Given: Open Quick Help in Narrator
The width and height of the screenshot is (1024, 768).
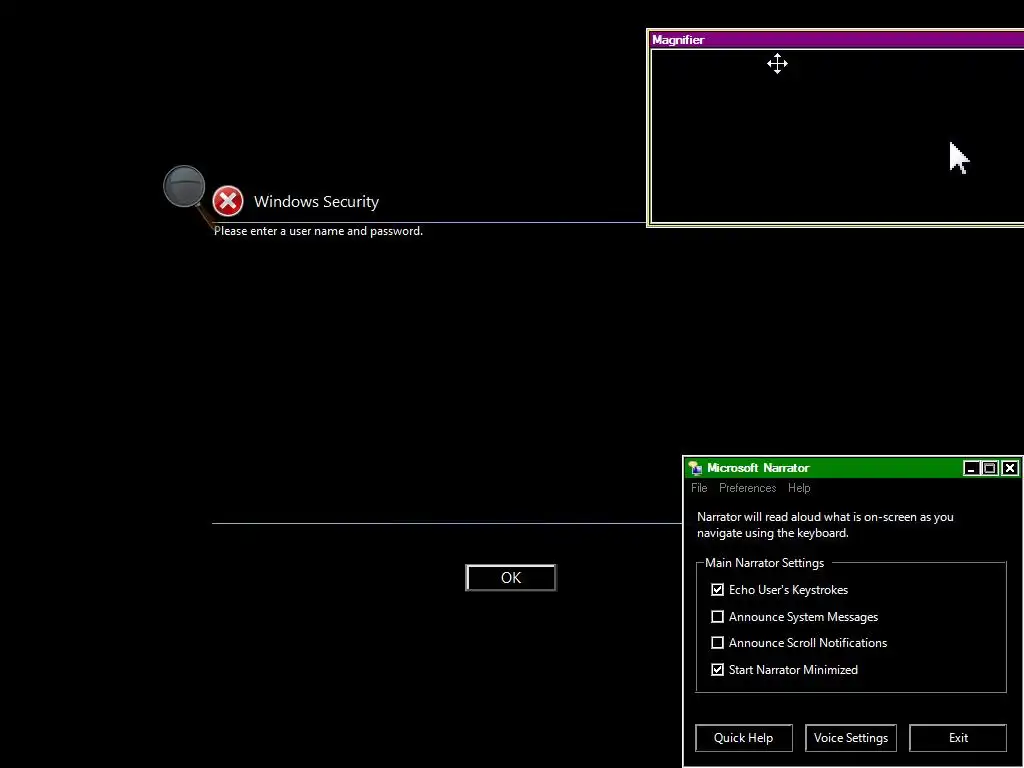Looking at the screenshot, I should 743,737.
